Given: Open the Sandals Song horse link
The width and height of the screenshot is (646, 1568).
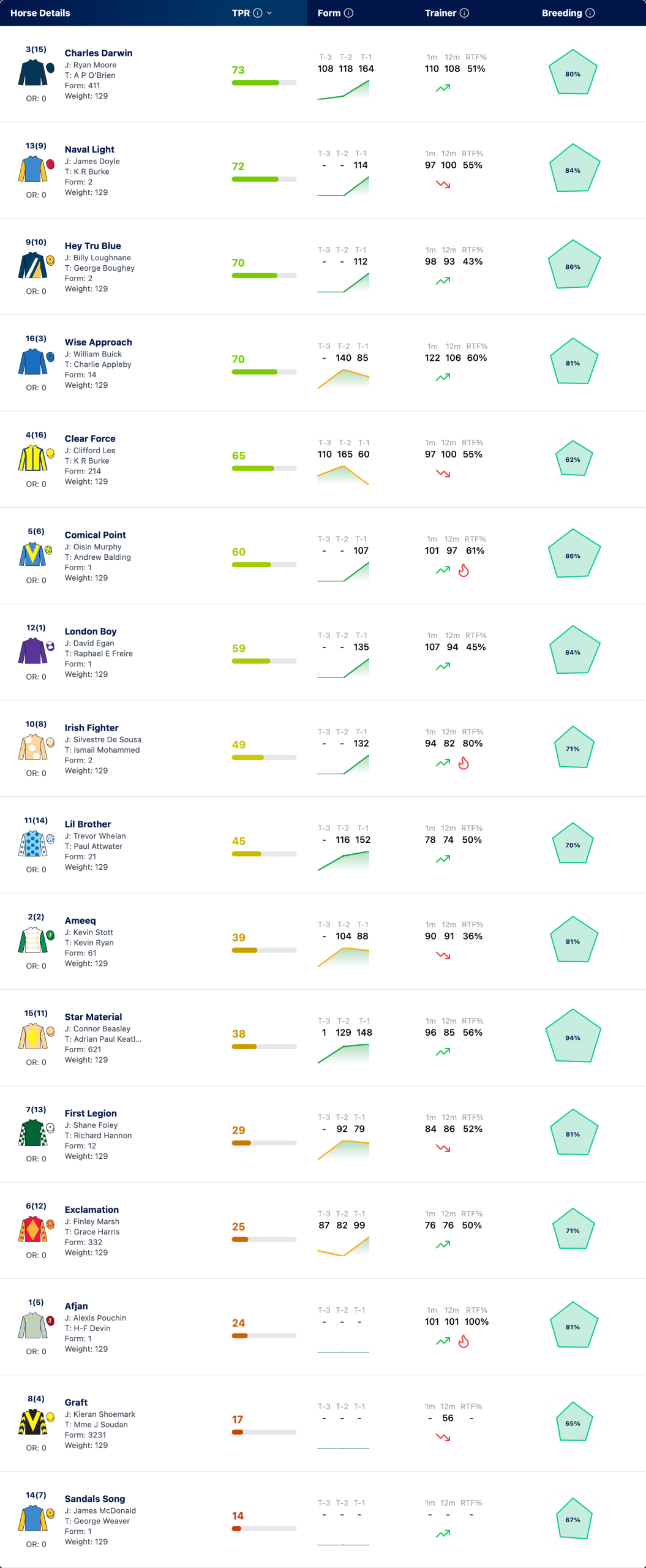Looking at the screenshot, I should [95, 1498].
